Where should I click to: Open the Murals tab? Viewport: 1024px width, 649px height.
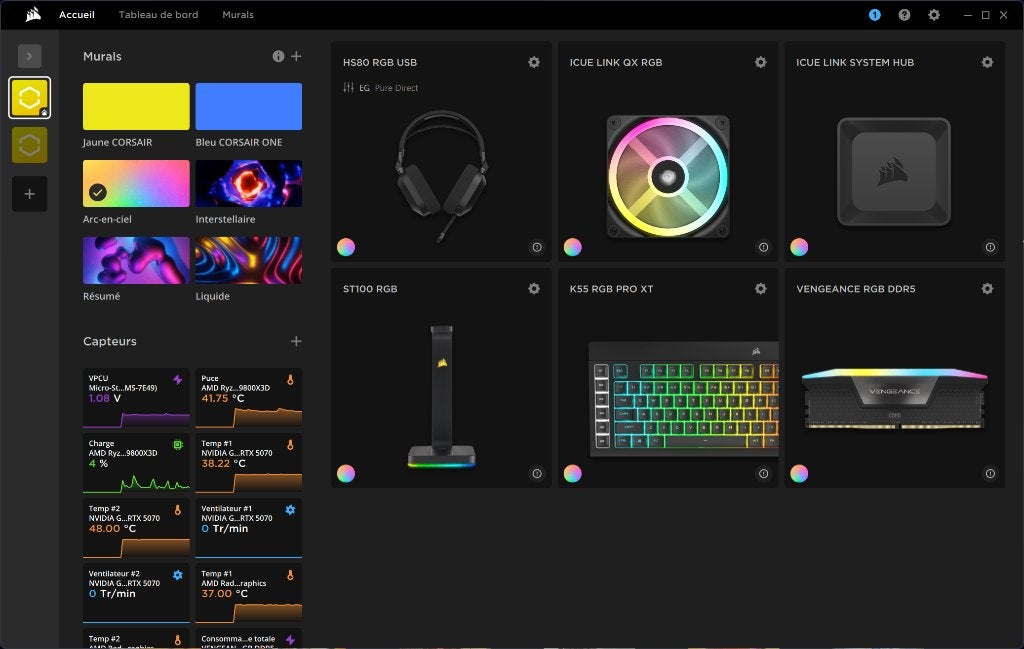click(238, 14)
